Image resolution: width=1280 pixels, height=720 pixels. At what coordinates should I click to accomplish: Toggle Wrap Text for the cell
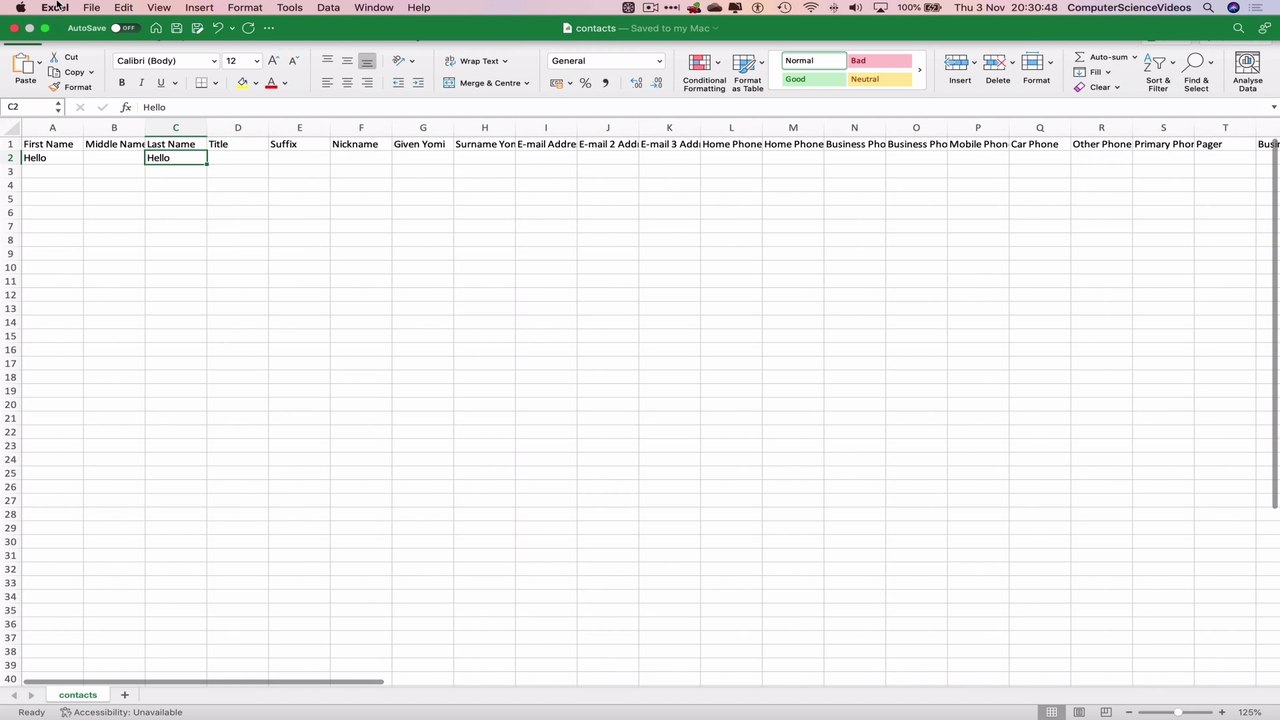pyautogui.click(x=475, y=61)
